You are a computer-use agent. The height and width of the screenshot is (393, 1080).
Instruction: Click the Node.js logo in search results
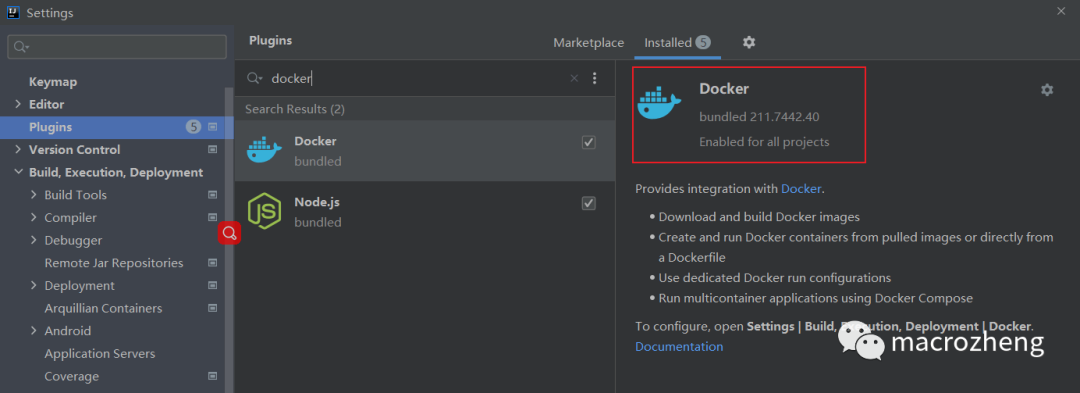(264, 211)
